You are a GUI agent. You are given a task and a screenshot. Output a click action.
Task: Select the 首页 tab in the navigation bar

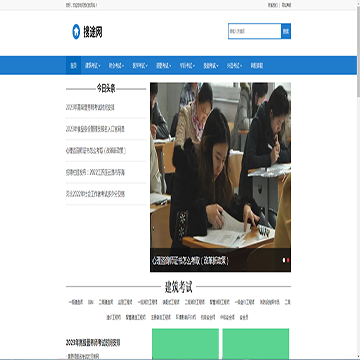[x=73, y=66]
